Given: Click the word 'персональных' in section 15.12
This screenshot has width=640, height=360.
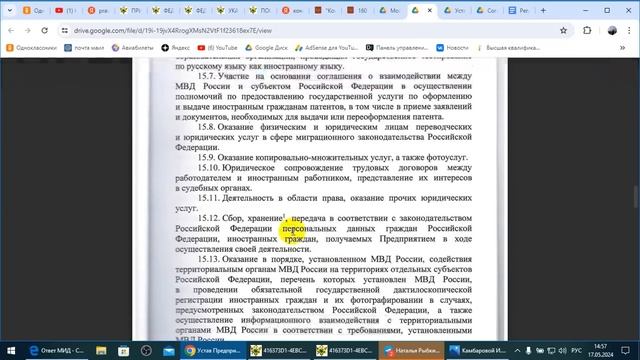Looking at the screenshot, I should 309,229.
